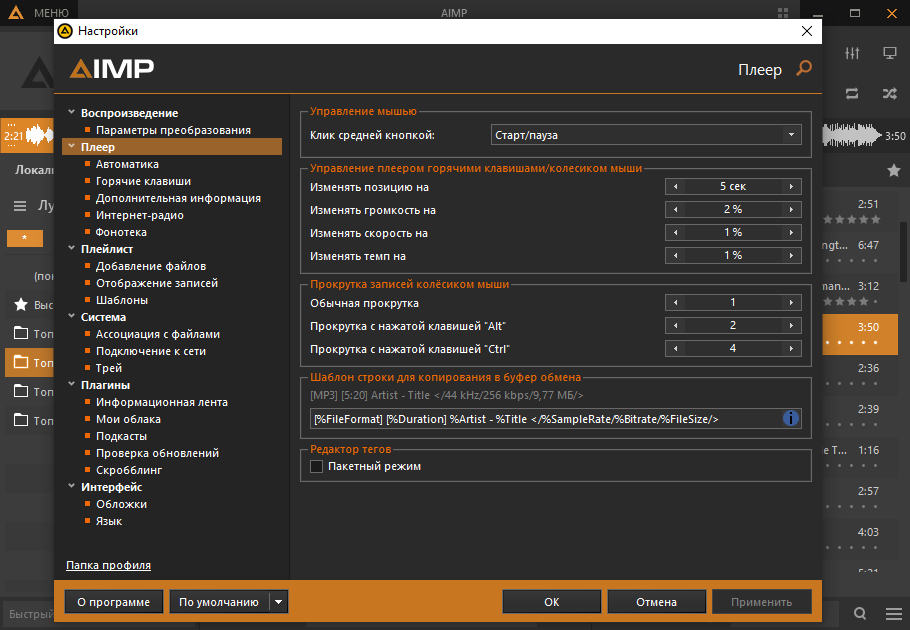Increase Изменять громкость на value
Image resolution: width=910 pixels, height=630 pixels.
[791, 209]
